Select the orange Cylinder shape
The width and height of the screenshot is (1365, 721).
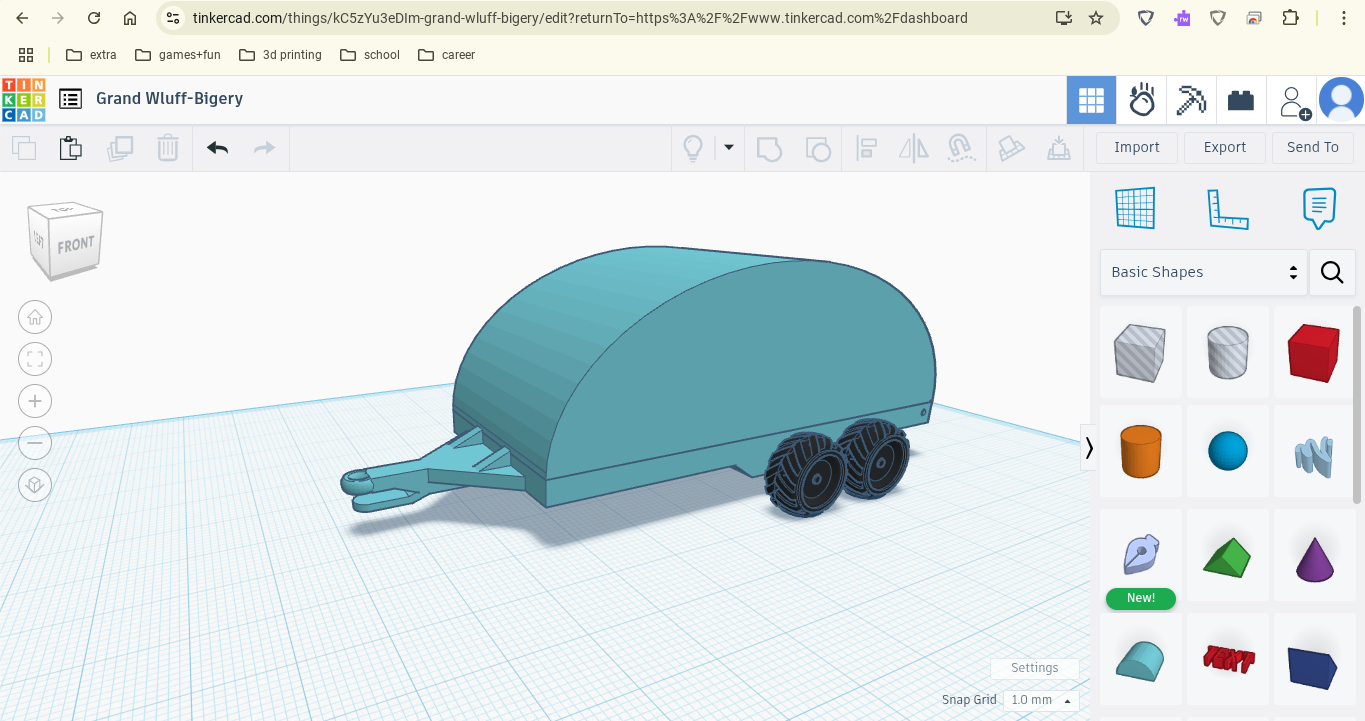tap(1141, 451)
